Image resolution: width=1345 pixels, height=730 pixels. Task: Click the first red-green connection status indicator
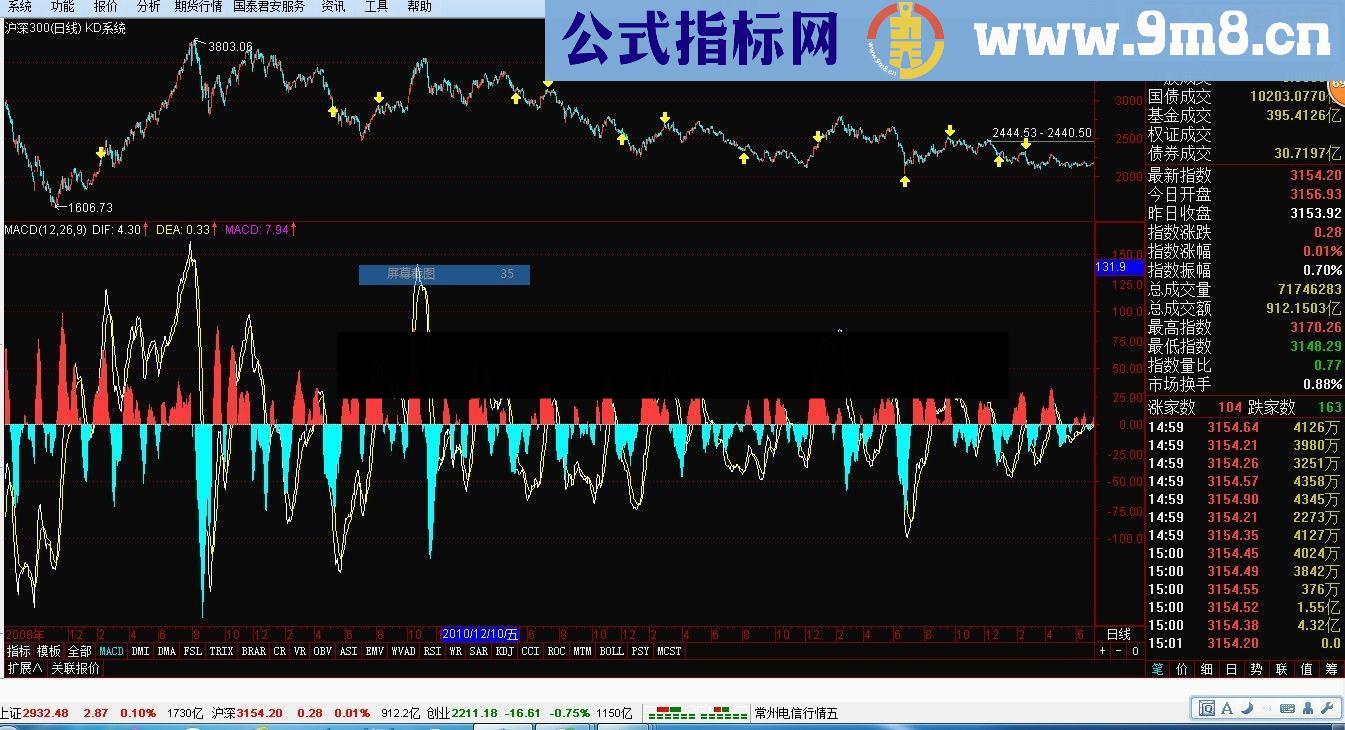[671, 714]
